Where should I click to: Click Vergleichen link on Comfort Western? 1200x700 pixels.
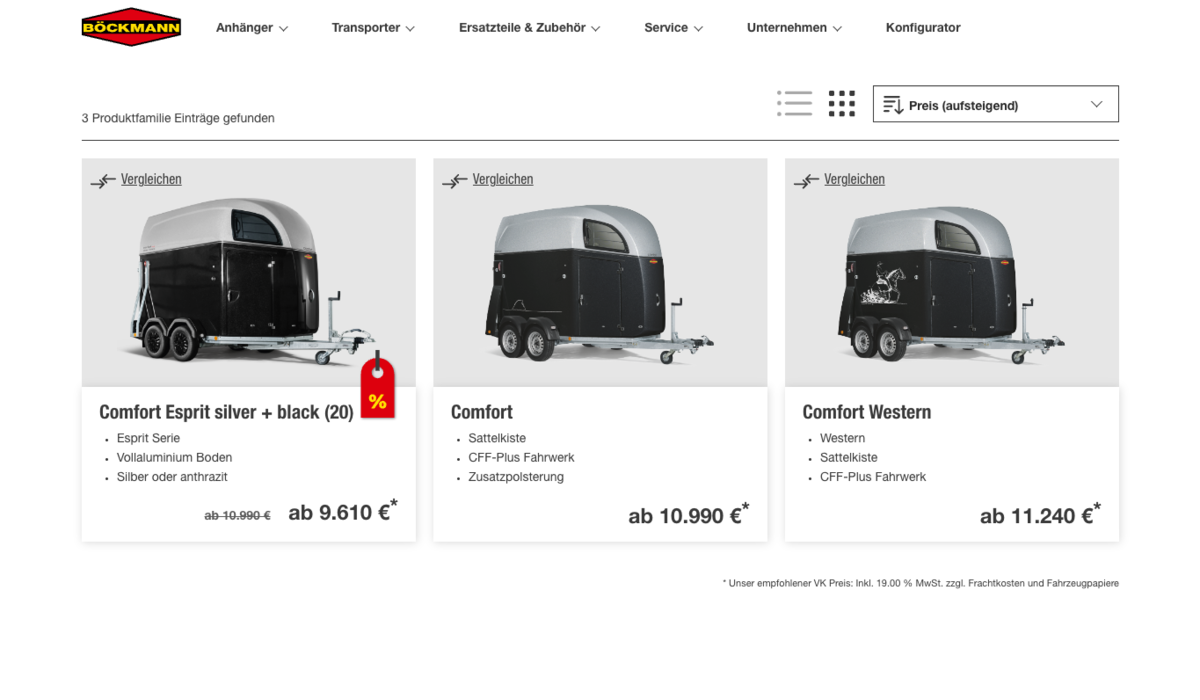(854, 180)
